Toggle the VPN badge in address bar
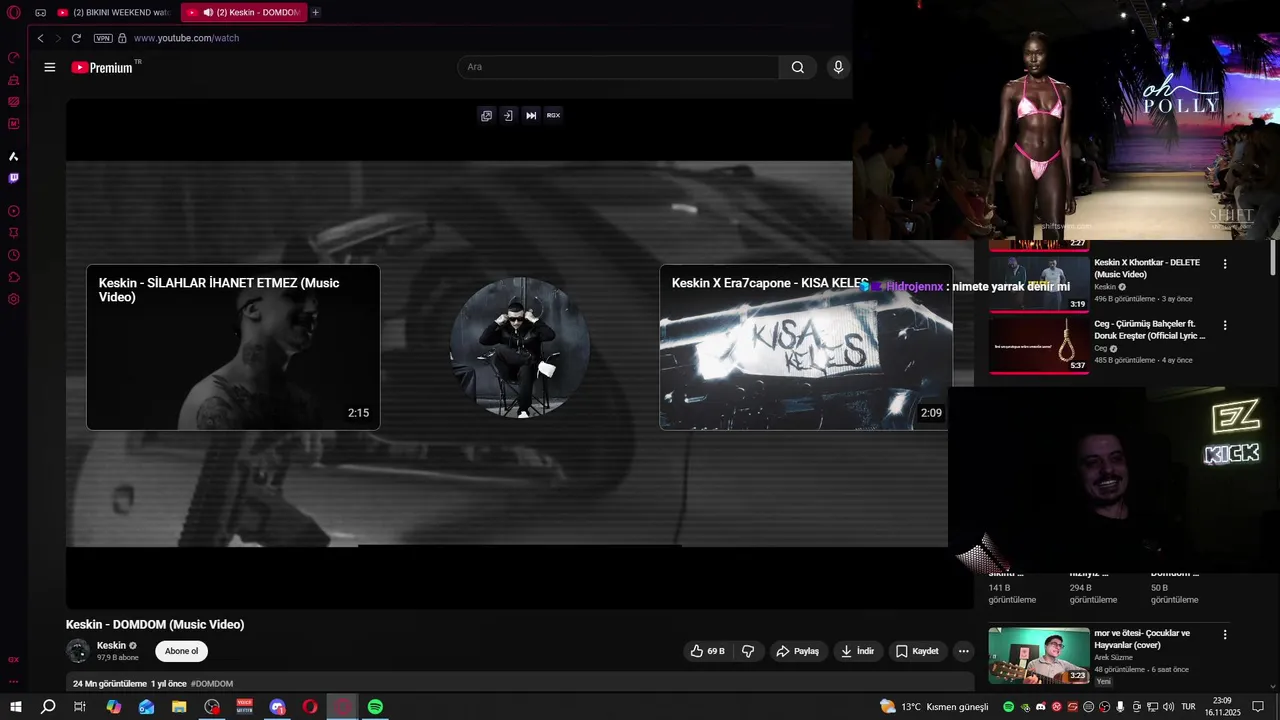The image size is (1280, 720). pyautogui.click(x=103, y=38)
